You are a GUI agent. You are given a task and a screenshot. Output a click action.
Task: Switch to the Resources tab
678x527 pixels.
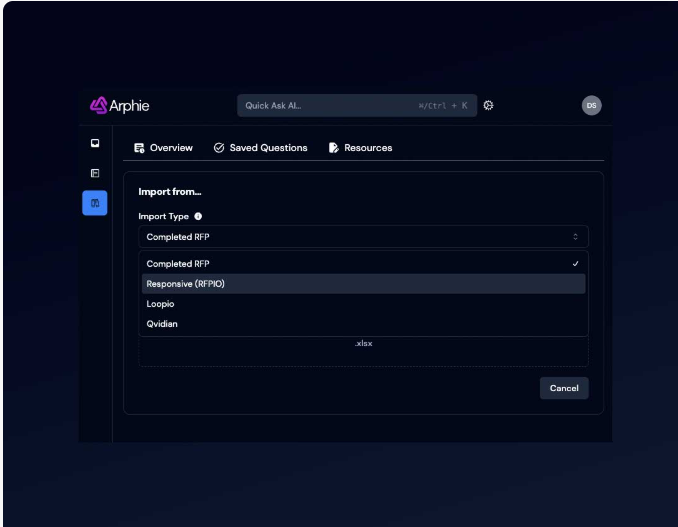tap(360, 148)
